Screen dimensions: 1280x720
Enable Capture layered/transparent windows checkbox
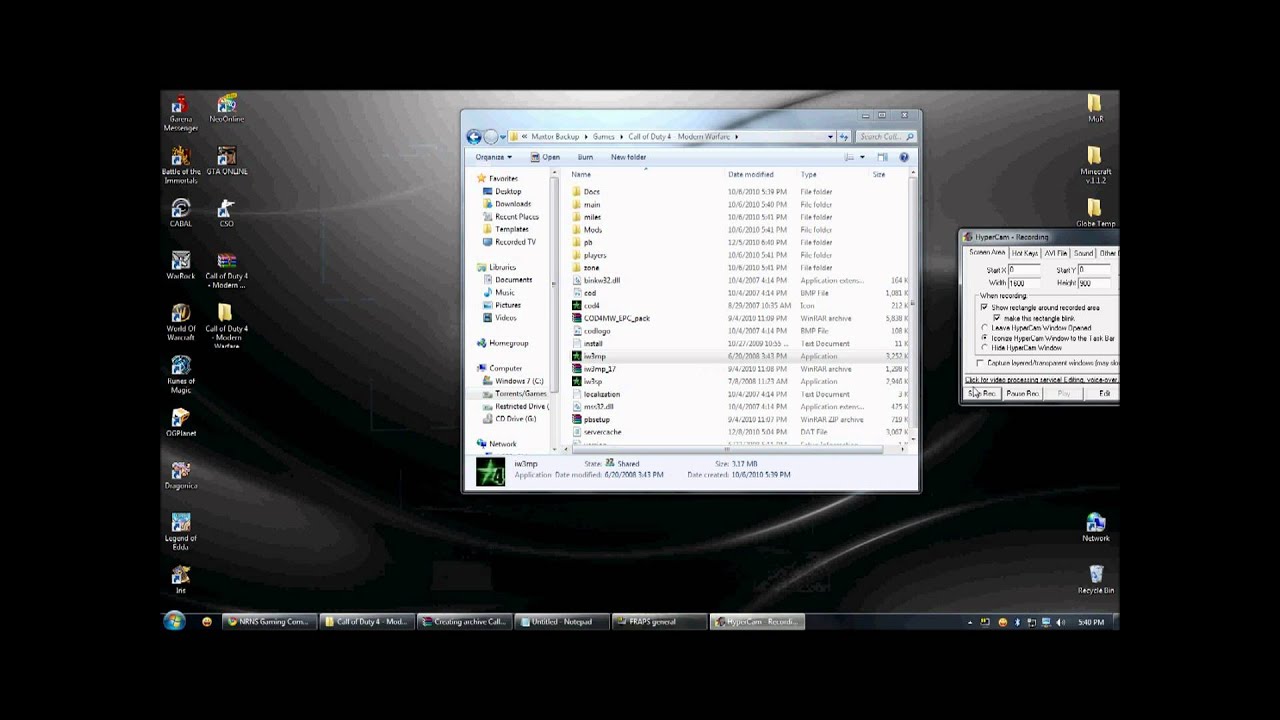(x=980, y=363)
